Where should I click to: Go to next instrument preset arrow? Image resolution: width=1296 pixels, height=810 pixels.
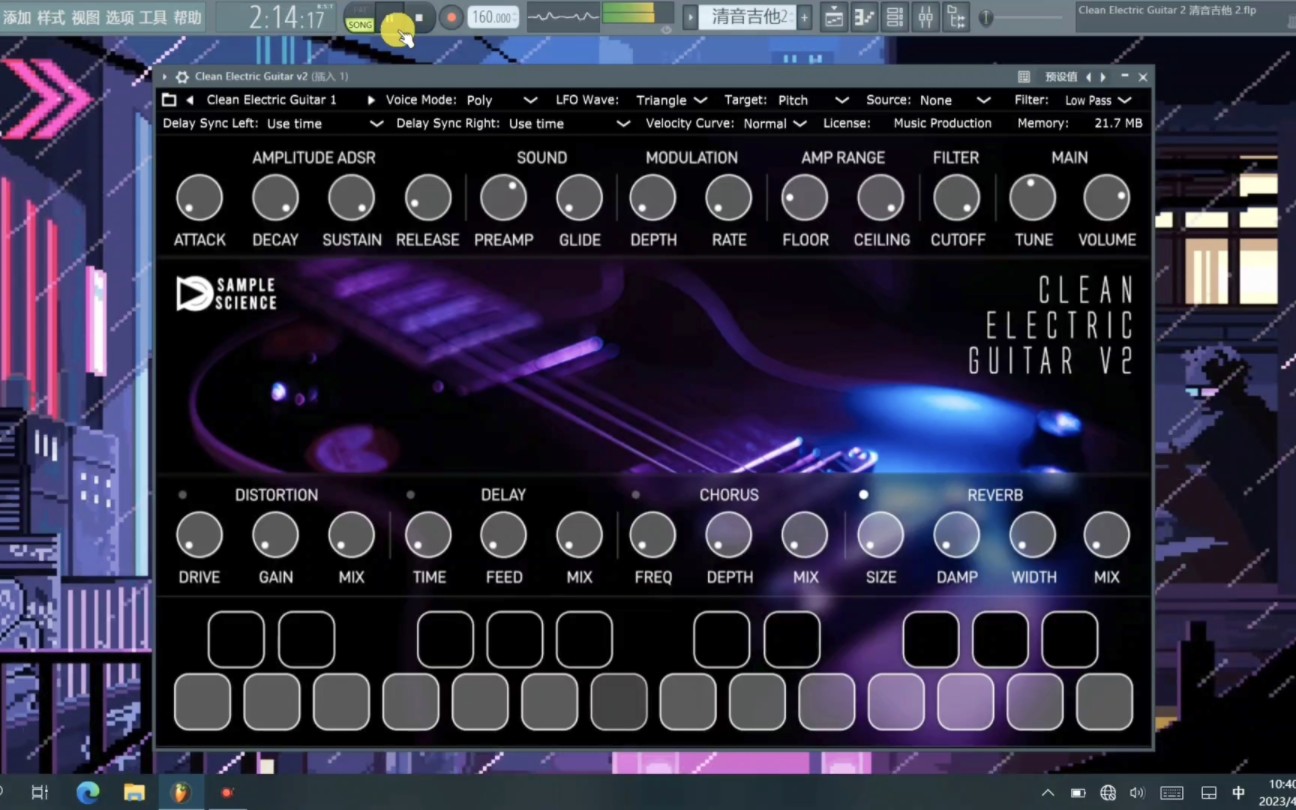click(371, 100)
